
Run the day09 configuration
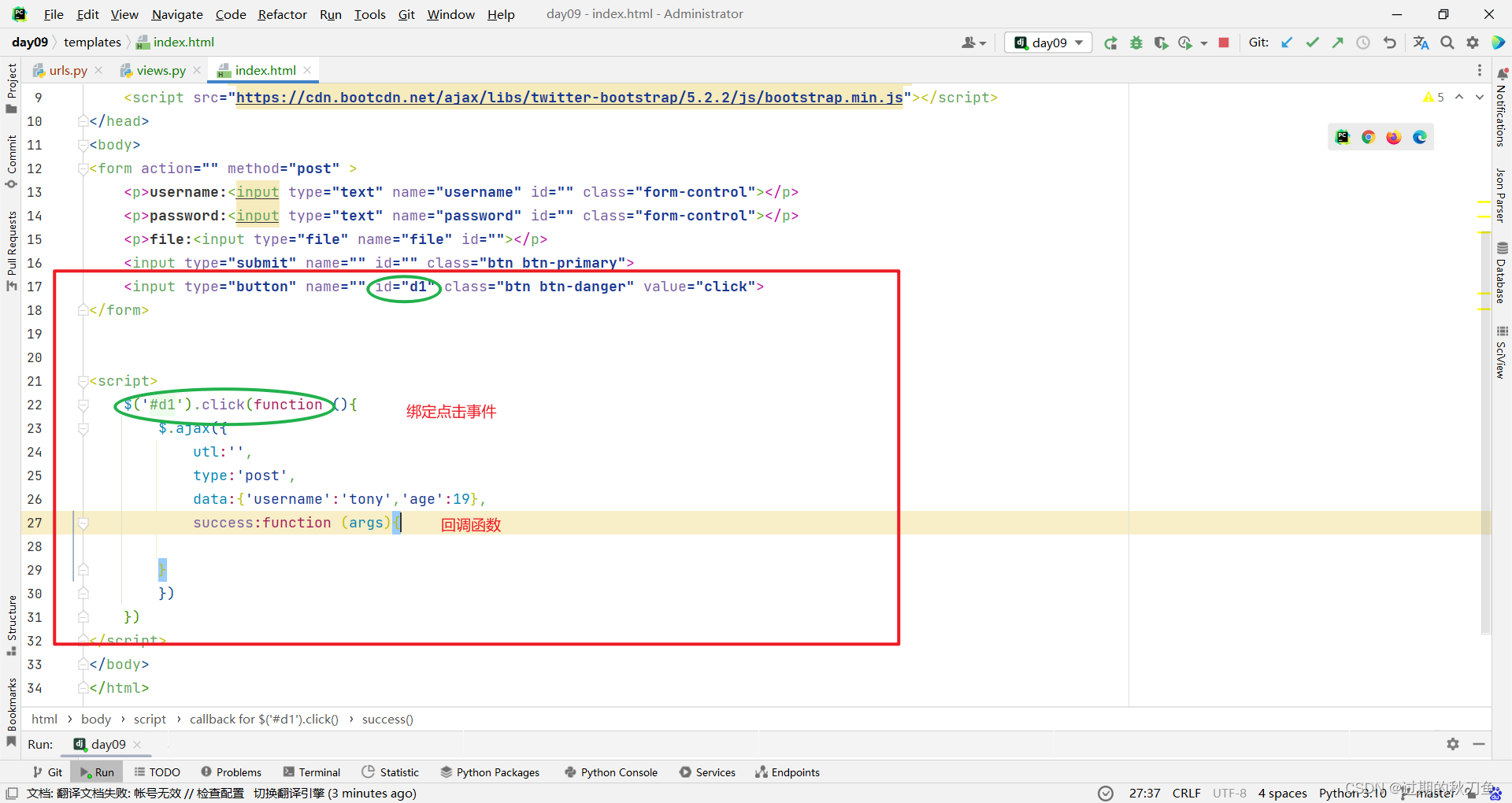pos(1110,43)
